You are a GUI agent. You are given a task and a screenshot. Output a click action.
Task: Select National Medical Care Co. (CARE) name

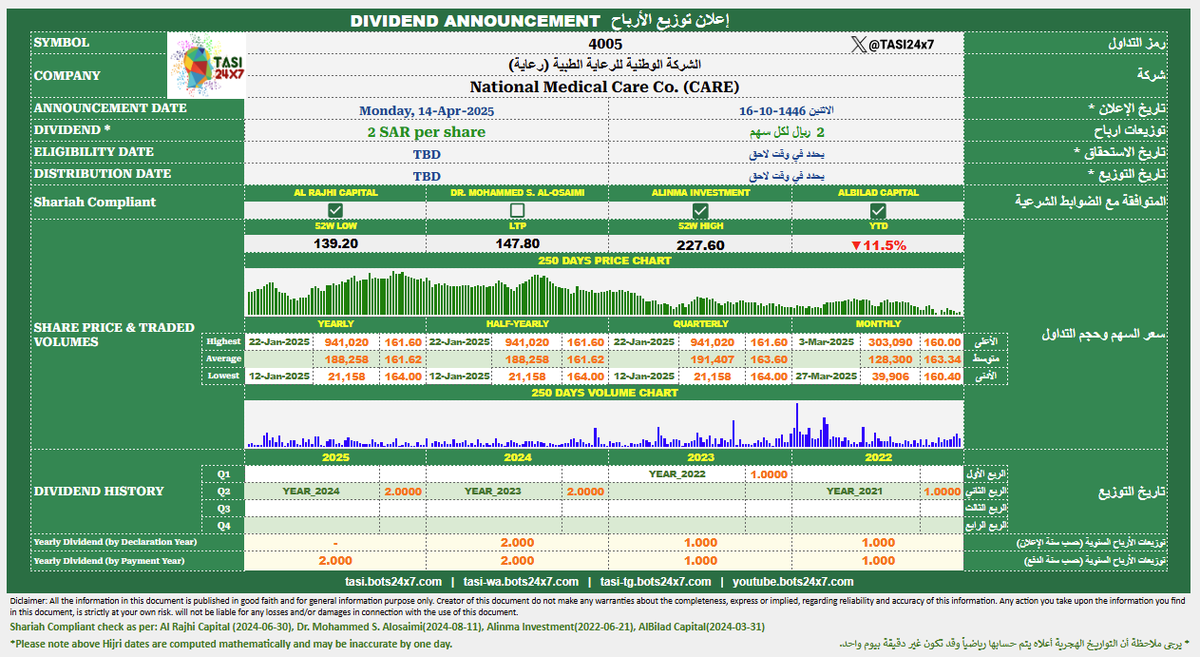[605, 87]
